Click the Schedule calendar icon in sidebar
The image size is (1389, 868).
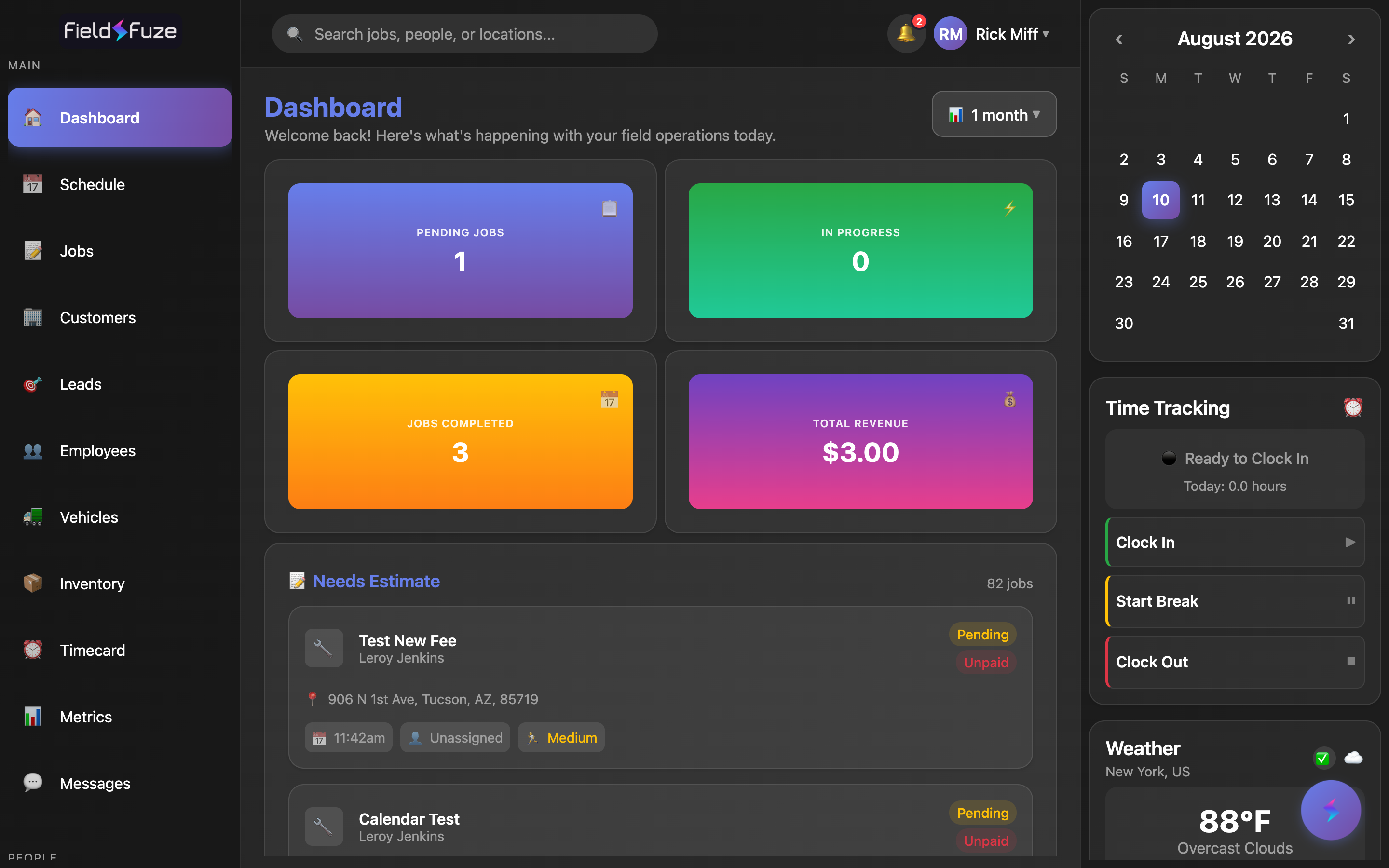(33, 184)
